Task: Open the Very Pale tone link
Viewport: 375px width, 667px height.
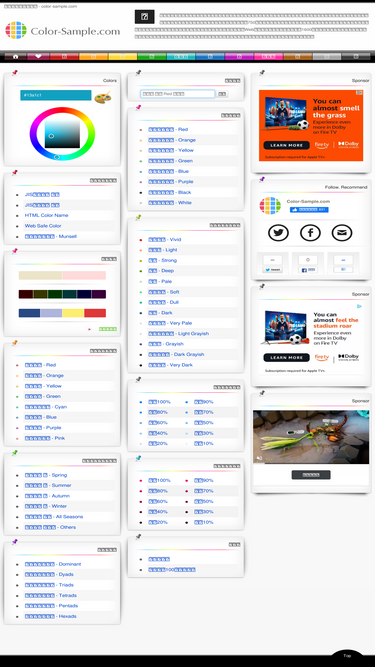Action: [x=170, y=323]
